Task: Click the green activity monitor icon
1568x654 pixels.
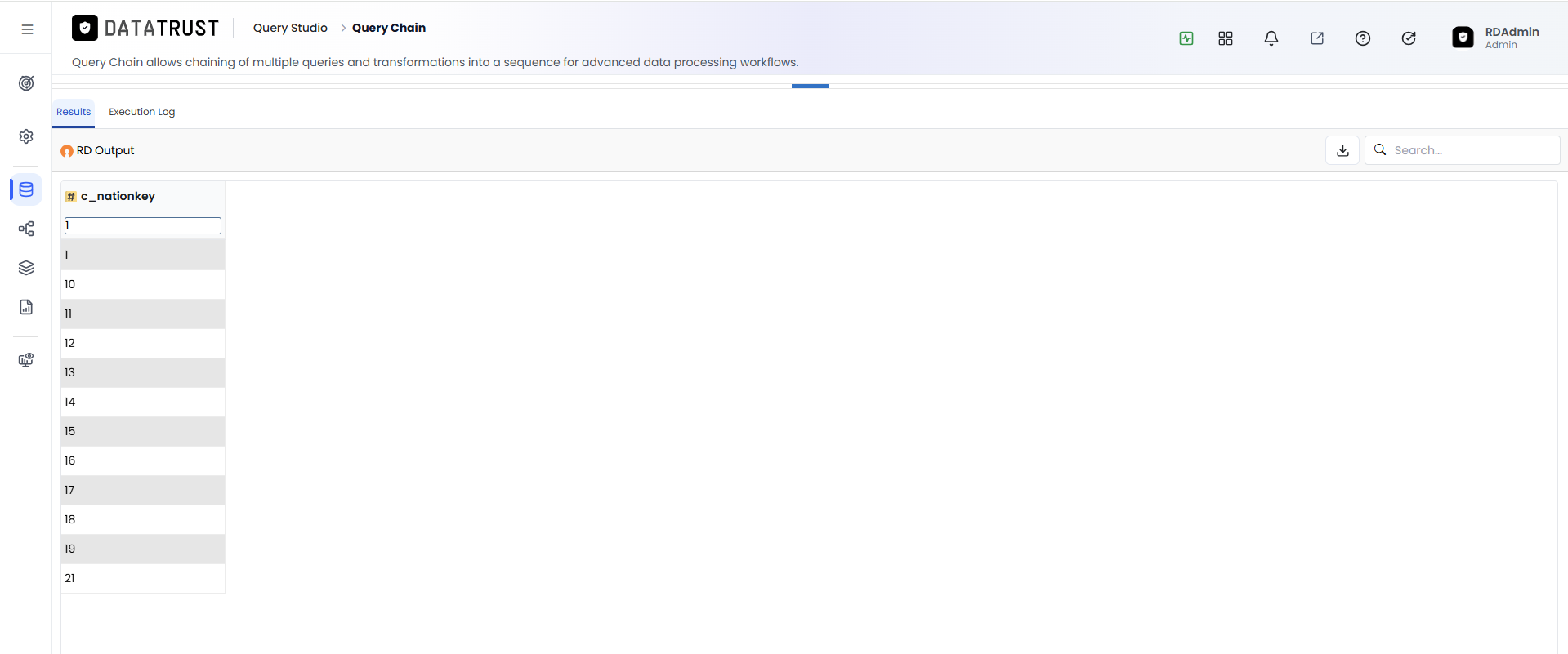Action: (1186, 38)
